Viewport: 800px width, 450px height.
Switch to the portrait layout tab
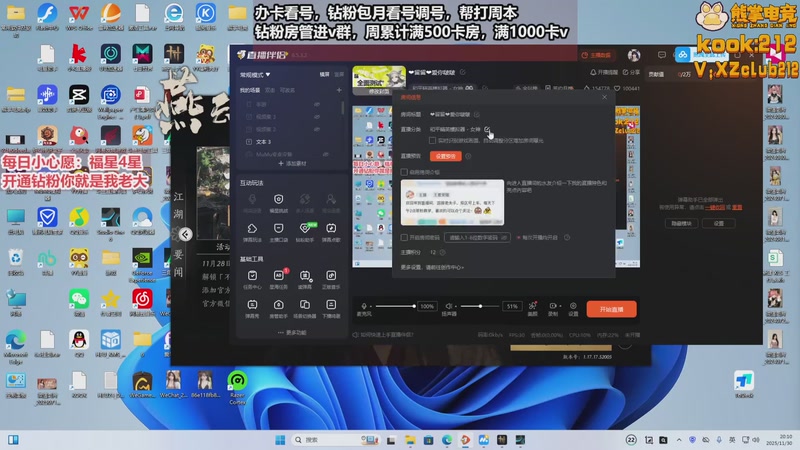point(339,74)
